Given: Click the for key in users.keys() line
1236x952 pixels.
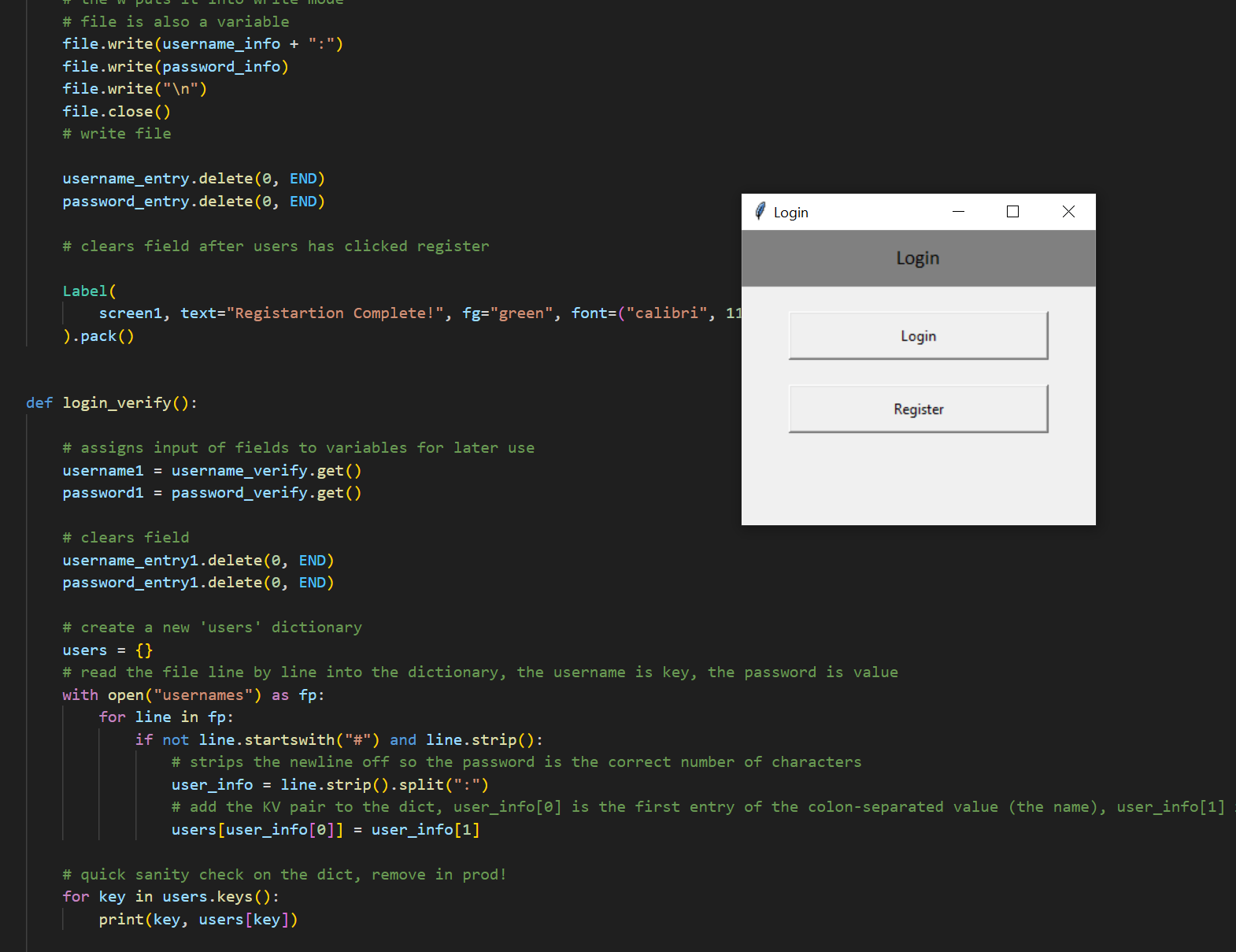Looking at the screenshot, I should (x=171, y=897).
